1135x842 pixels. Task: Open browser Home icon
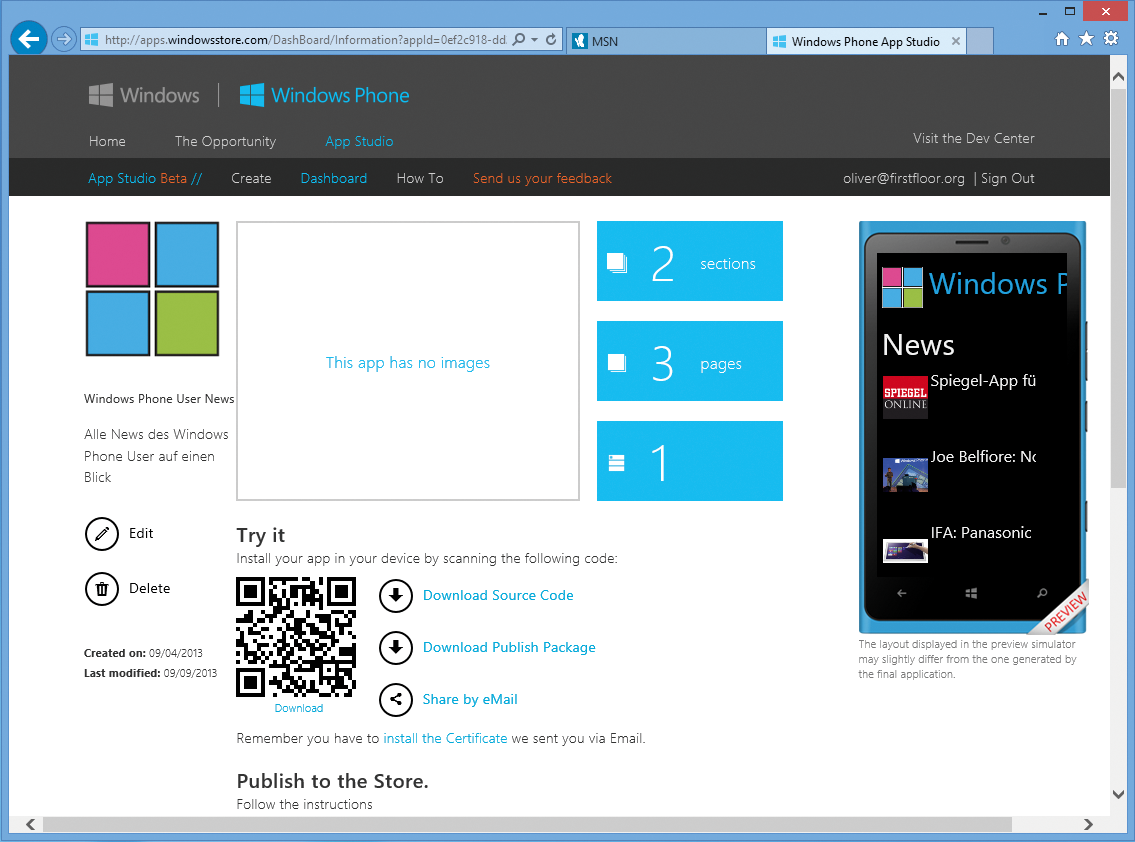click(1061, 39)
